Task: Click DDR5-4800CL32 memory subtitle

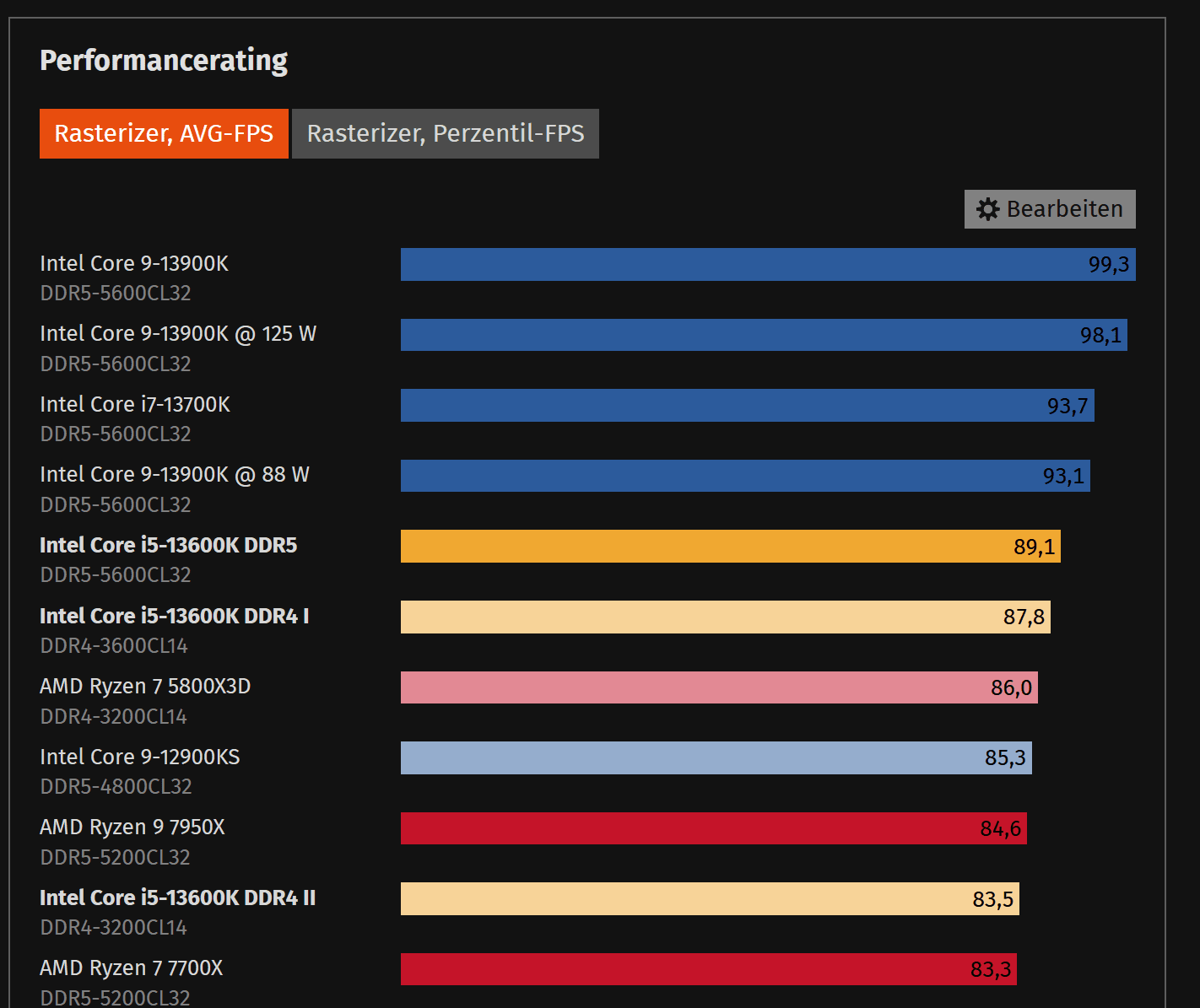Action: (116, 786)
